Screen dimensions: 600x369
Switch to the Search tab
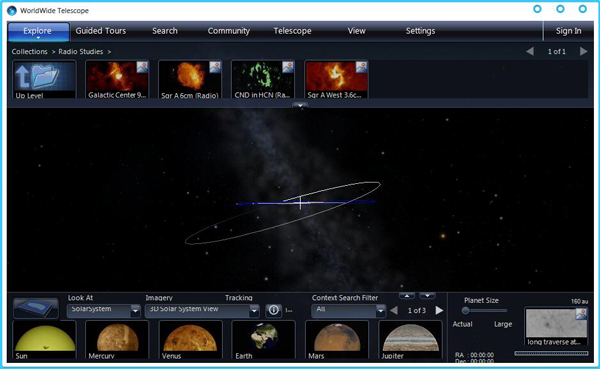pyautogui.click(x=165, y=31)
